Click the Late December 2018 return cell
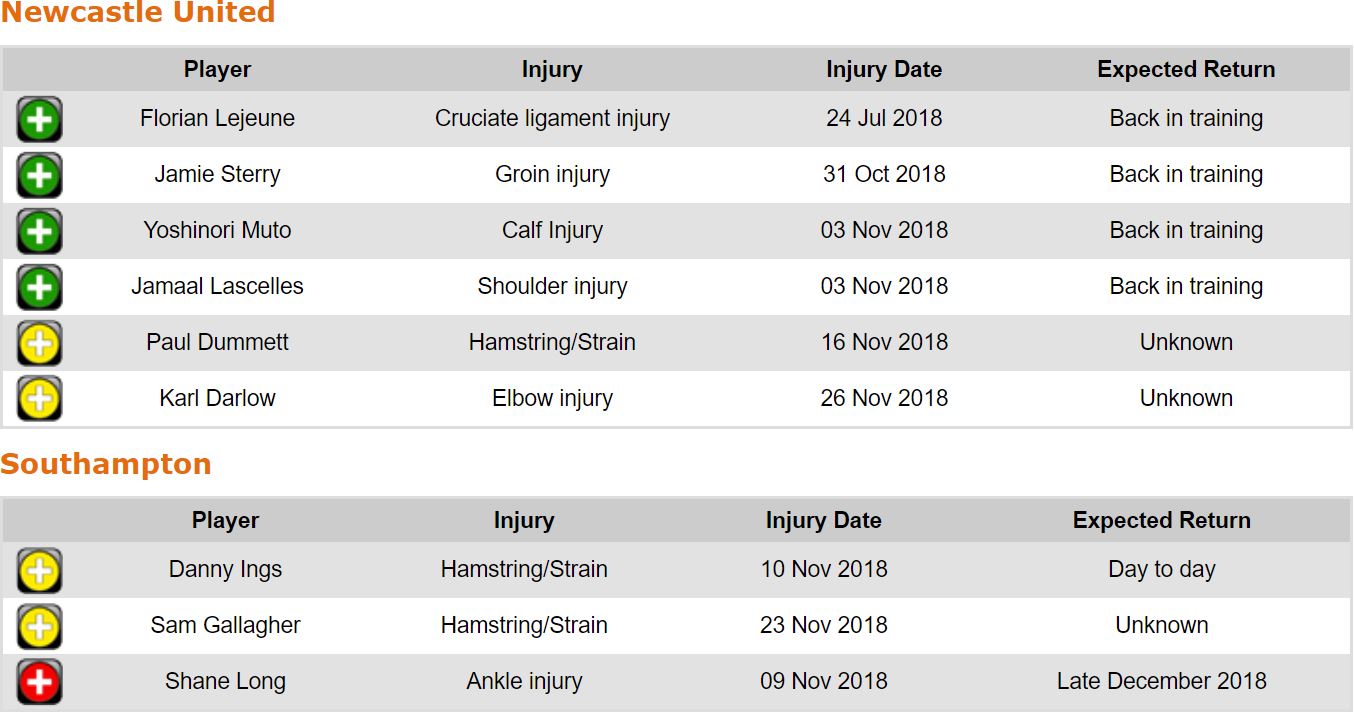This screenshot has height=713, width=1354. click(1161, 682)
